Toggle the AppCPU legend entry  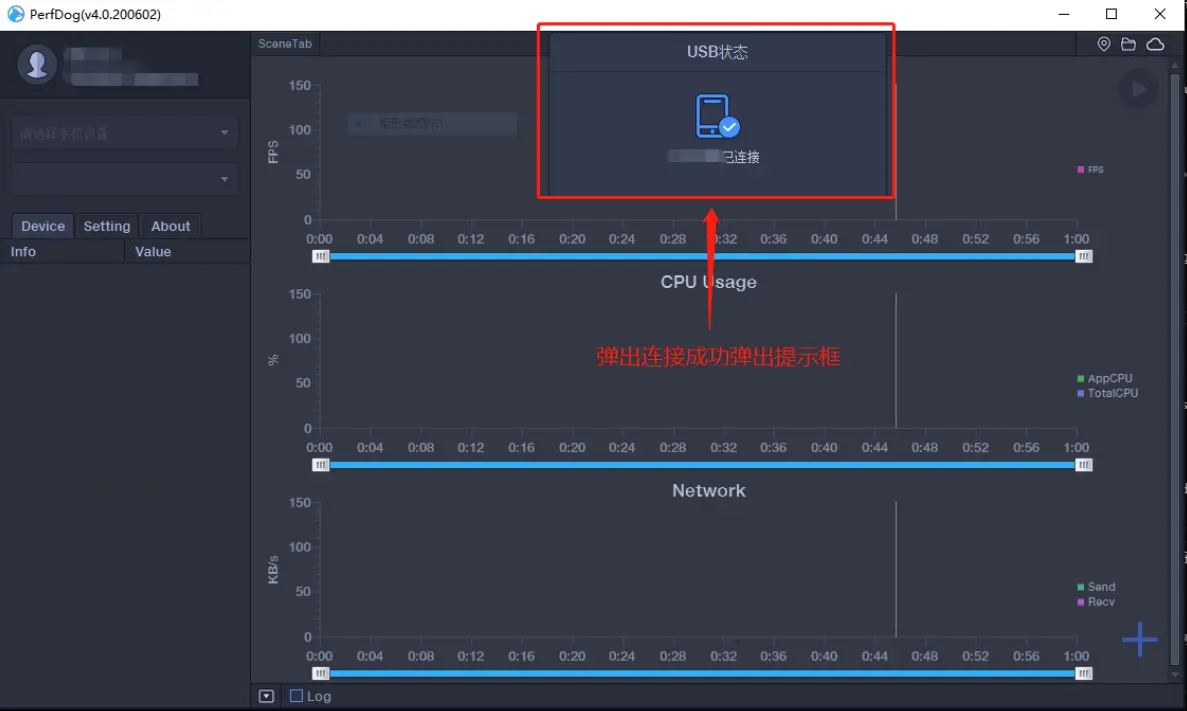click(x=1104, y=378)
